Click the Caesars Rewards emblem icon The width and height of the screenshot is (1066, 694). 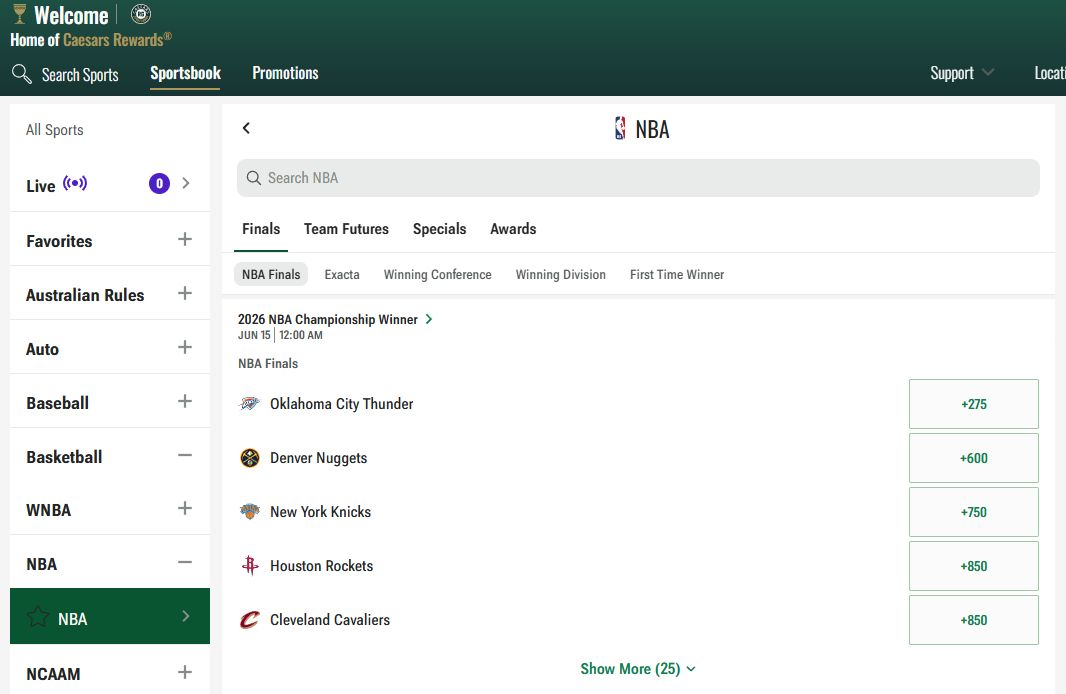[x=140, y=14]
